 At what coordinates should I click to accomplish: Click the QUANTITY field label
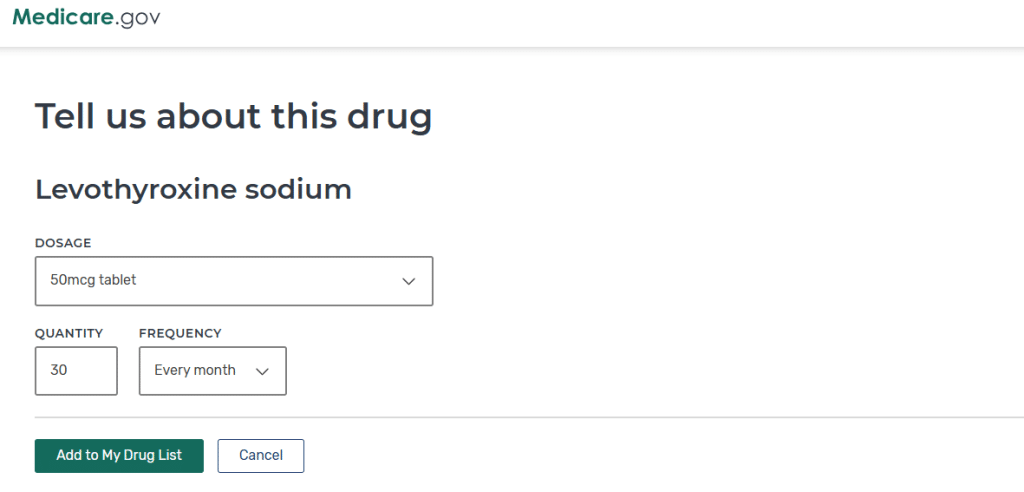click(69, 333)
